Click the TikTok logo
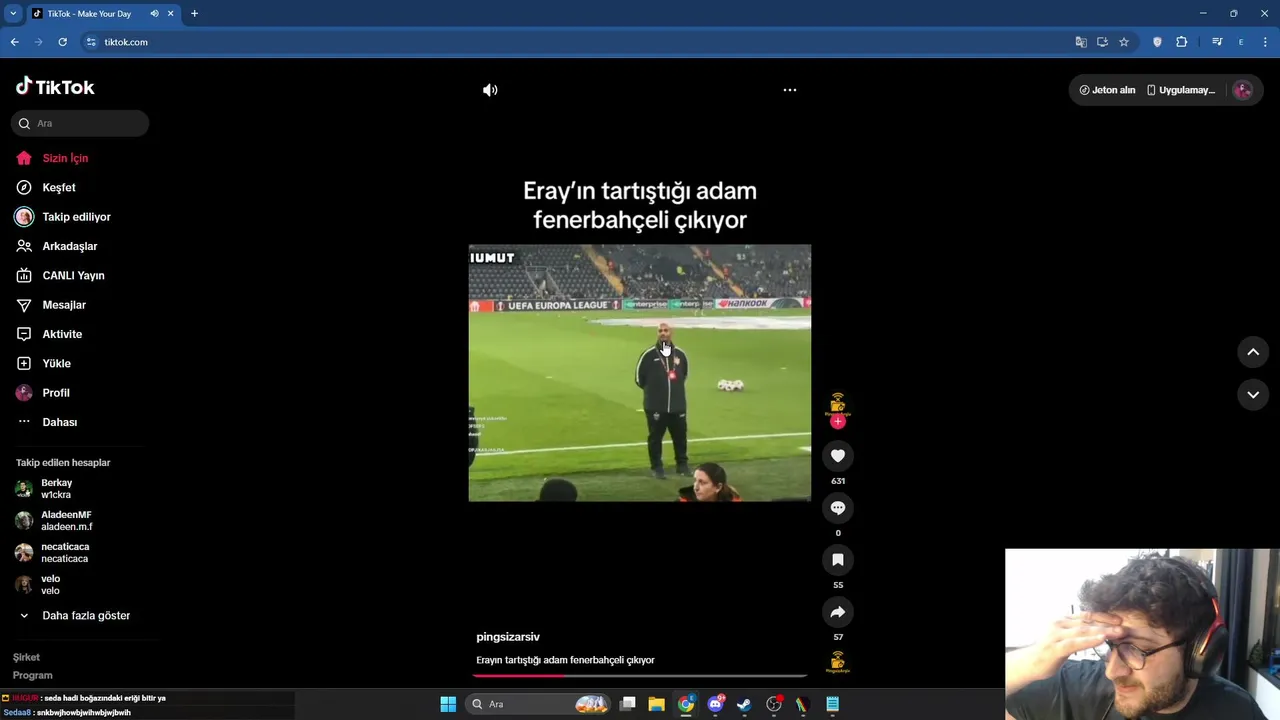The image size is (1280, 720). pos(55,87)
